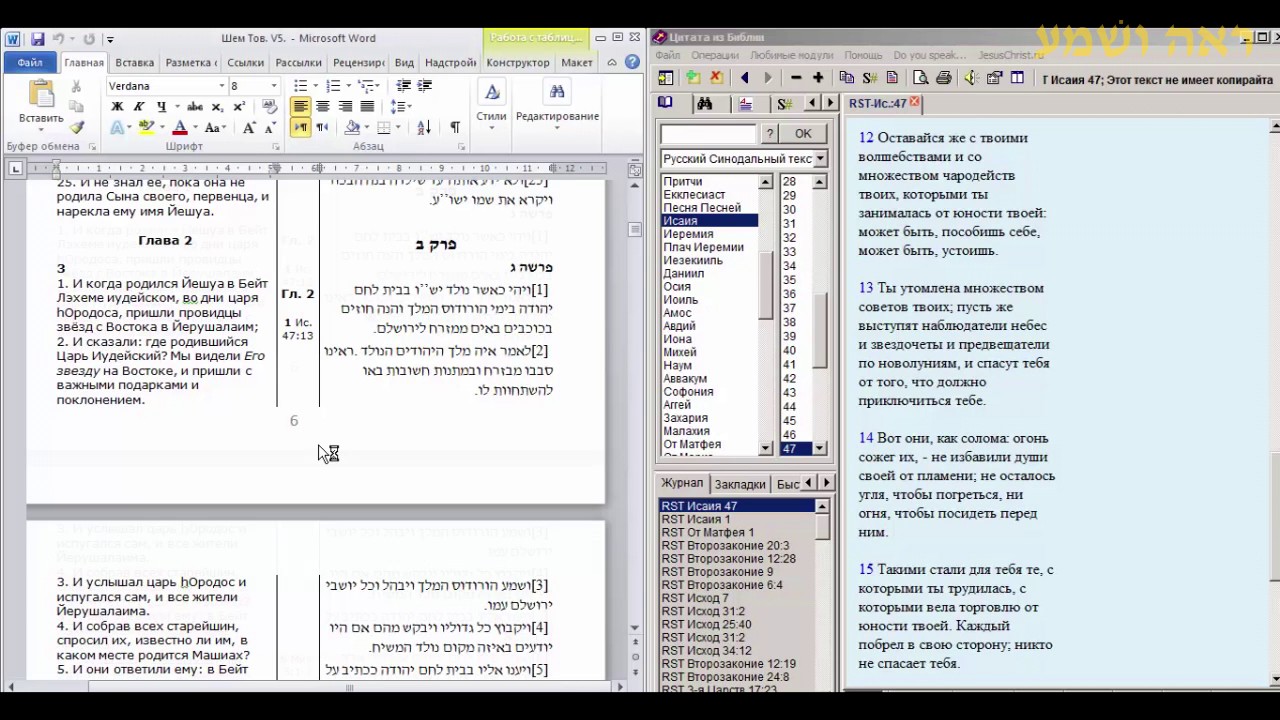
Task: Open Любимые модули menu
Action: click(x=790, y=55)
